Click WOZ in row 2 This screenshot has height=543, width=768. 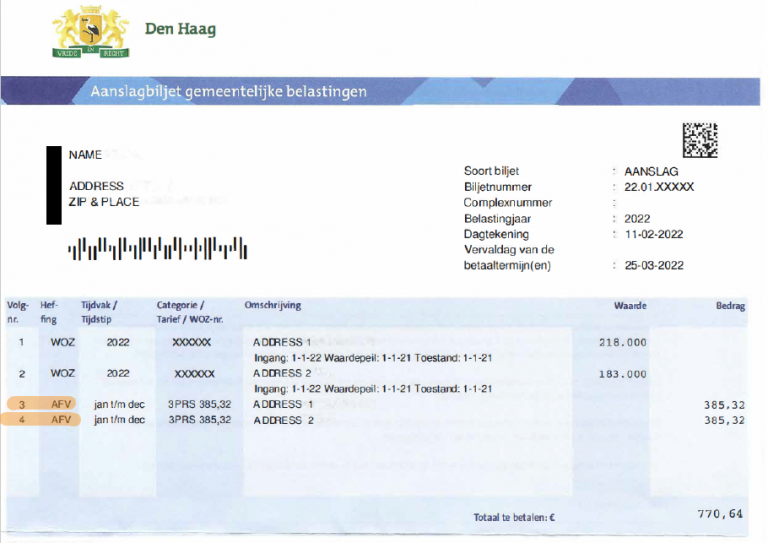click(63, 374)
